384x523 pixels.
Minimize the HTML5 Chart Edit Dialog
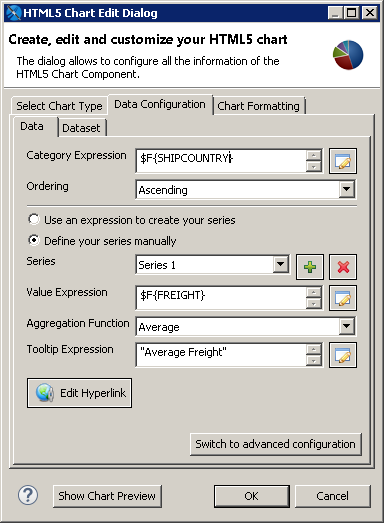click(335, 13)
